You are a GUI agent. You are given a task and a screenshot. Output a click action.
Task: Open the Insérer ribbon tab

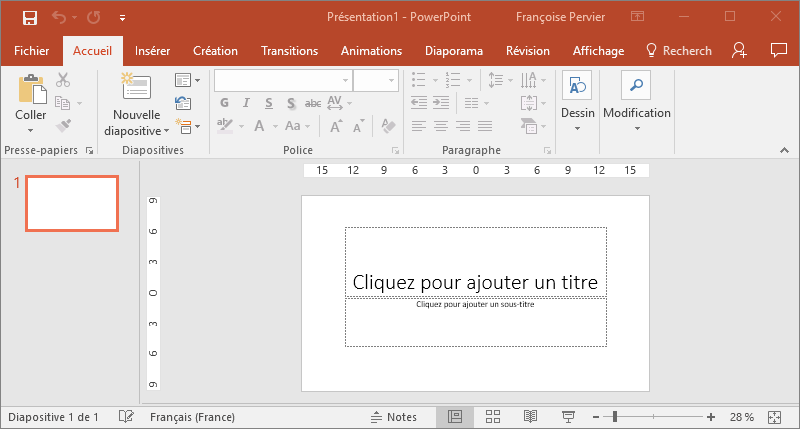152,51
